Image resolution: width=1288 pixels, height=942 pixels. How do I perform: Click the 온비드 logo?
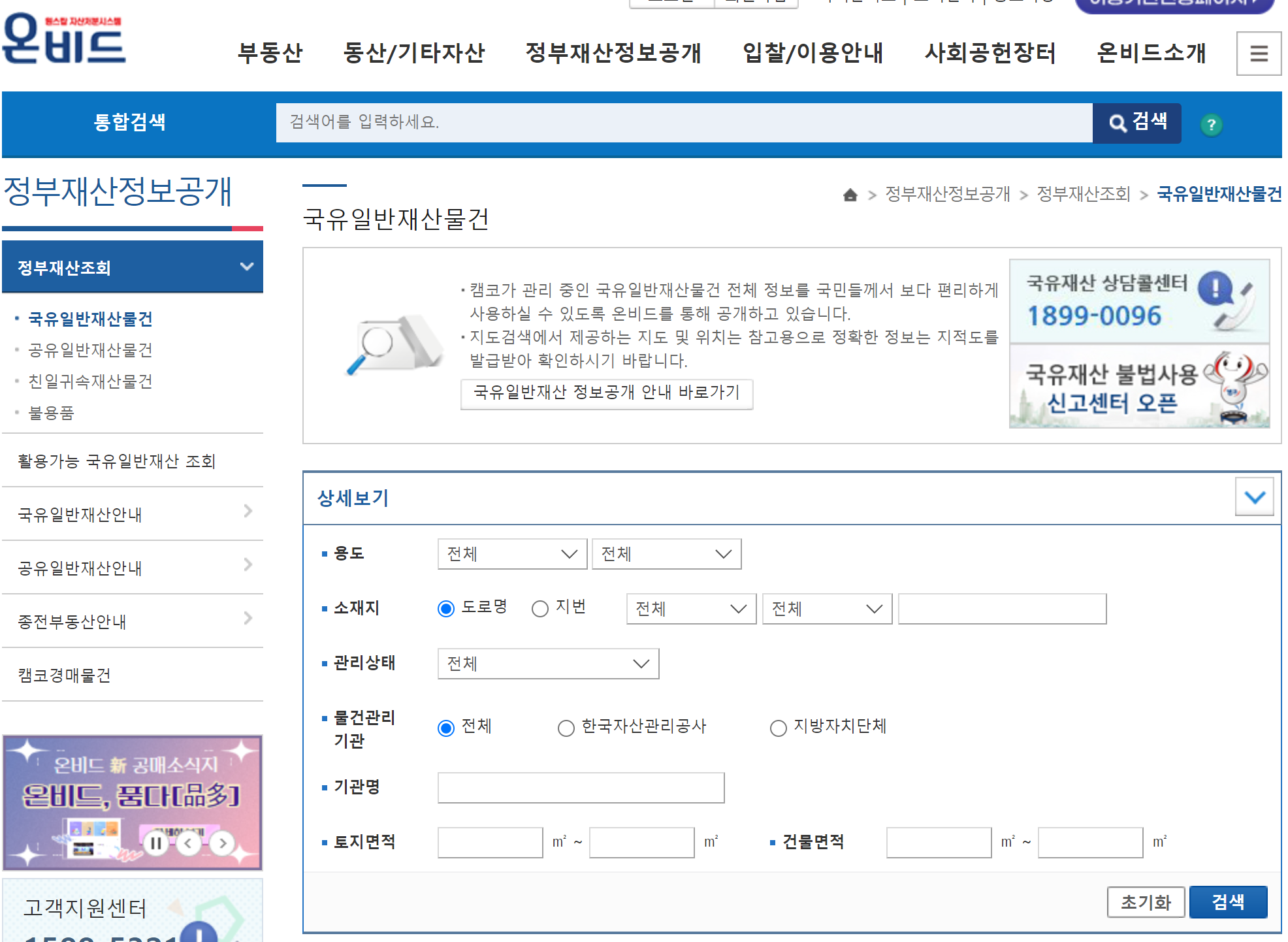[x=64, y=39]
